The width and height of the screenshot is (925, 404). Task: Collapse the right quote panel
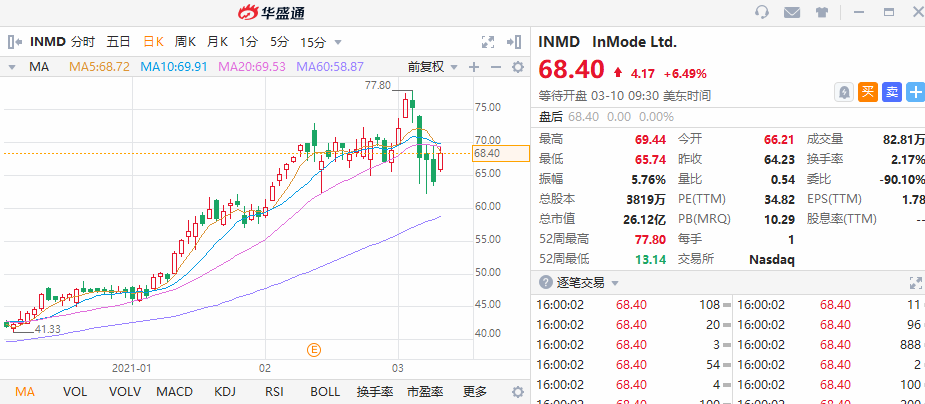514,42
